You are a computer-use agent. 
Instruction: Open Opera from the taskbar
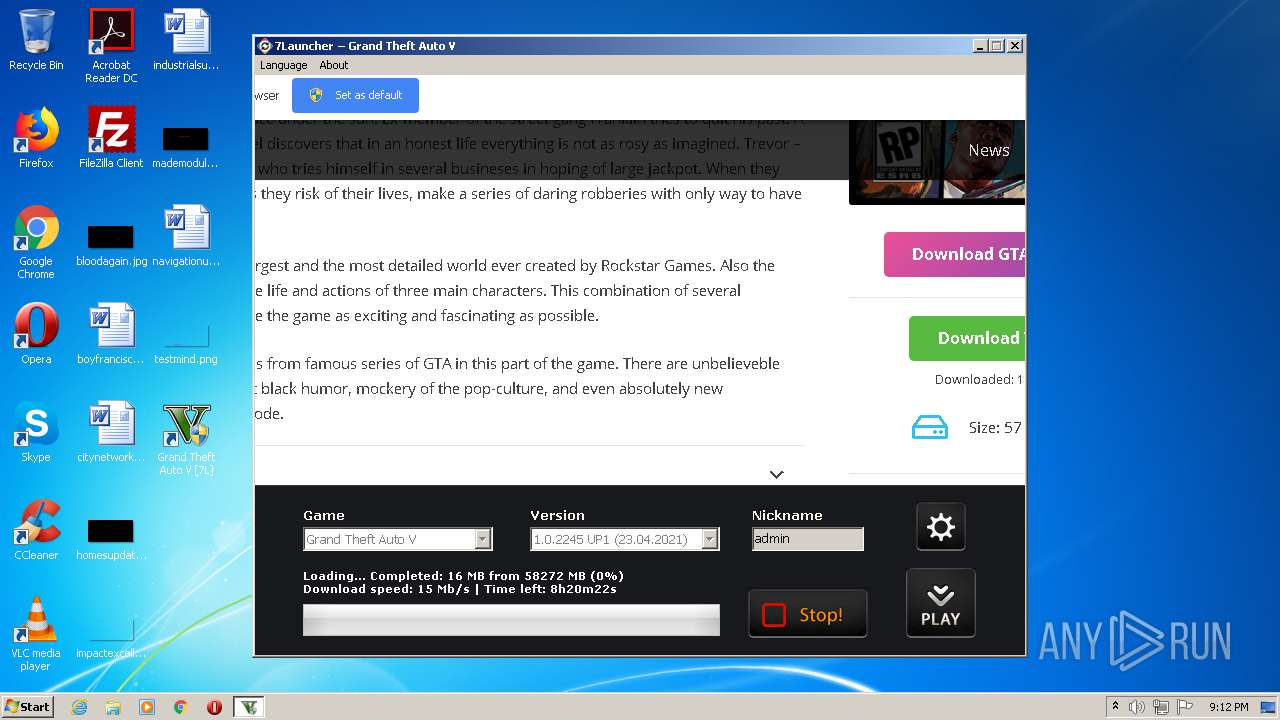(214, 707)
